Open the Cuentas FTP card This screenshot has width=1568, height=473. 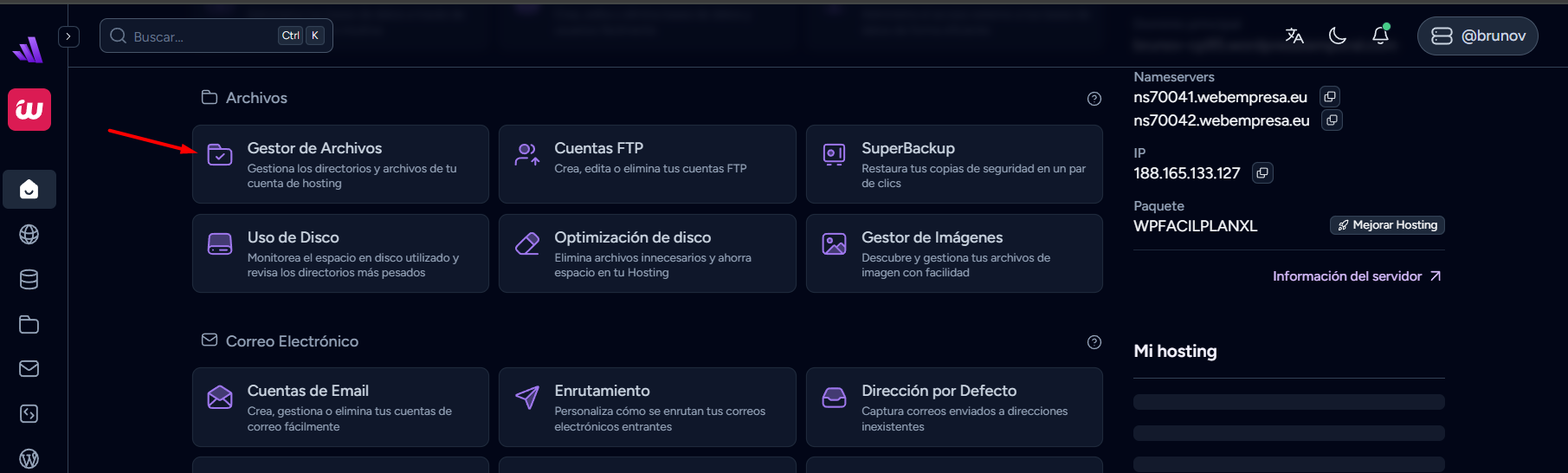tap(647, 165)
